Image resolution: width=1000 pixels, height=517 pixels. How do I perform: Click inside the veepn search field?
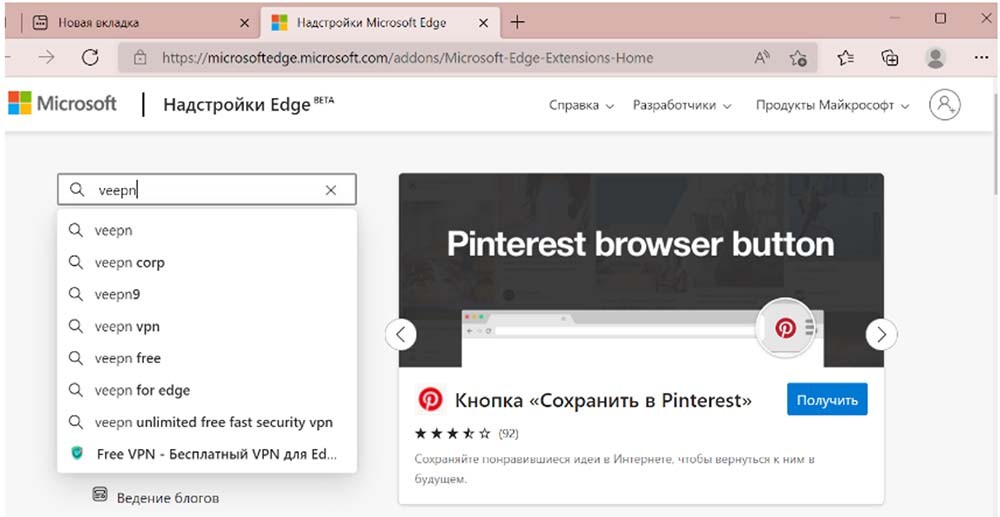(x=207, y=190)
